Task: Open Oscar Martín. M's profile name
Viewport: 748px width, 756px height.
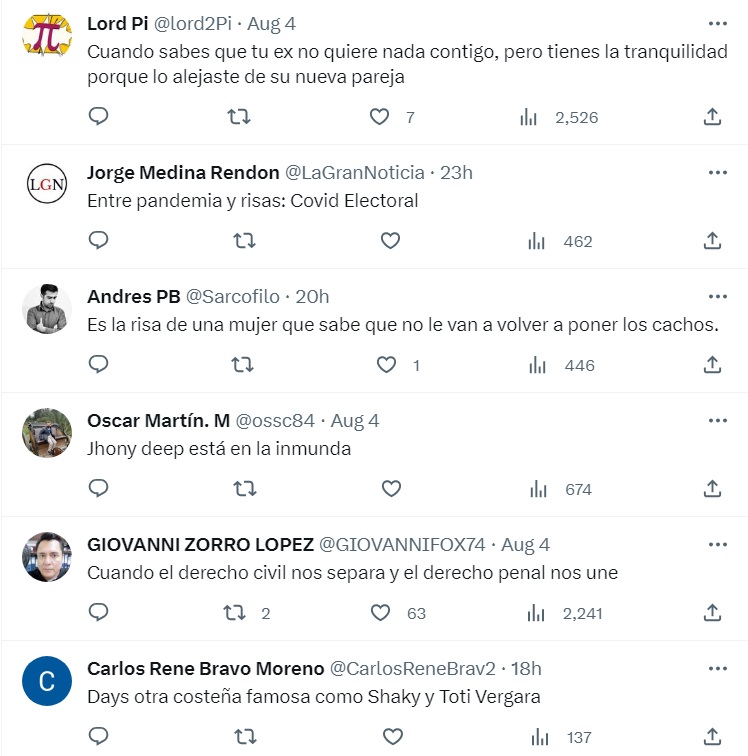Action: [x=158, y=421]
